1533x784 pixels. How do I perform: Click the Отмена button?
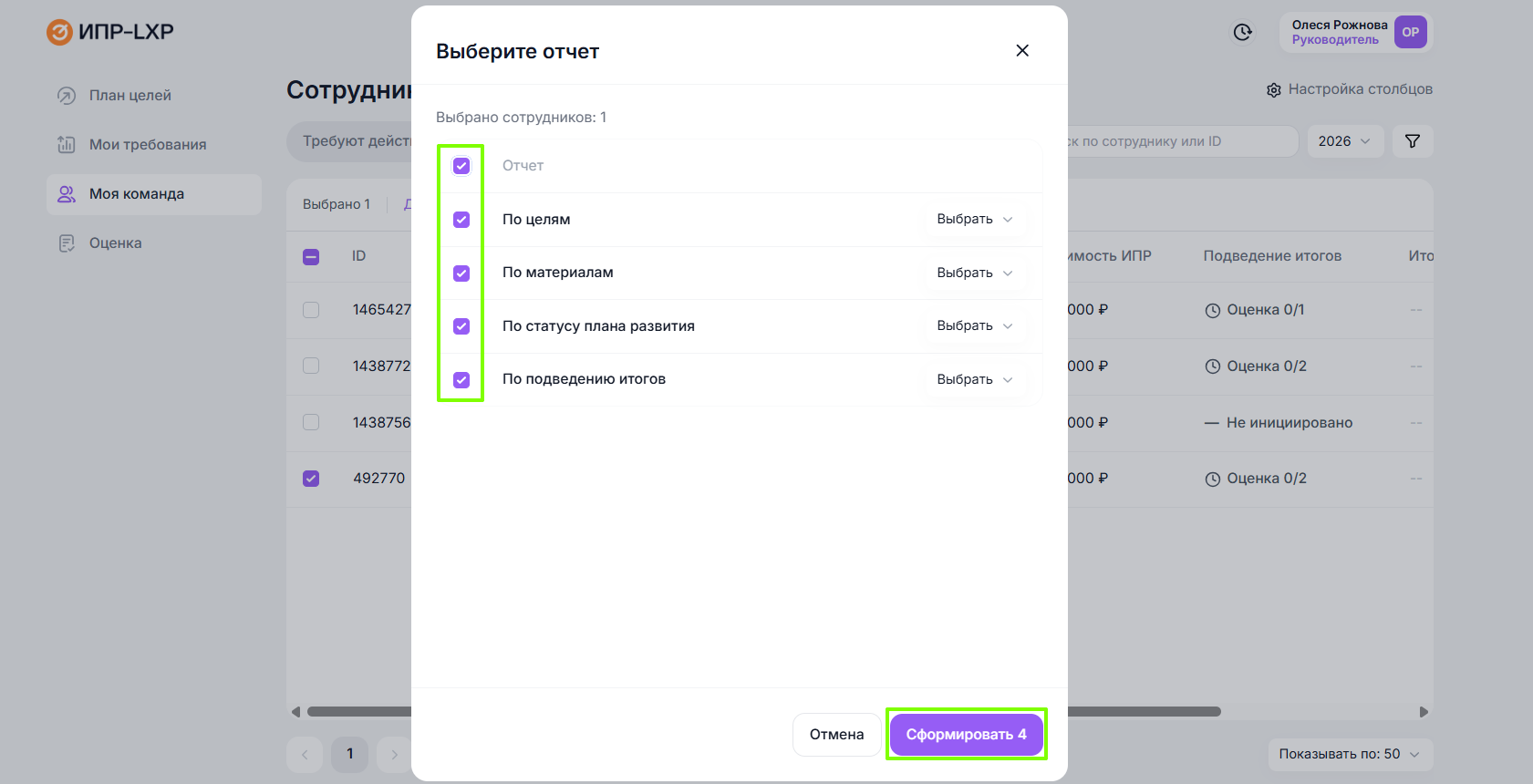pos(836,735)
